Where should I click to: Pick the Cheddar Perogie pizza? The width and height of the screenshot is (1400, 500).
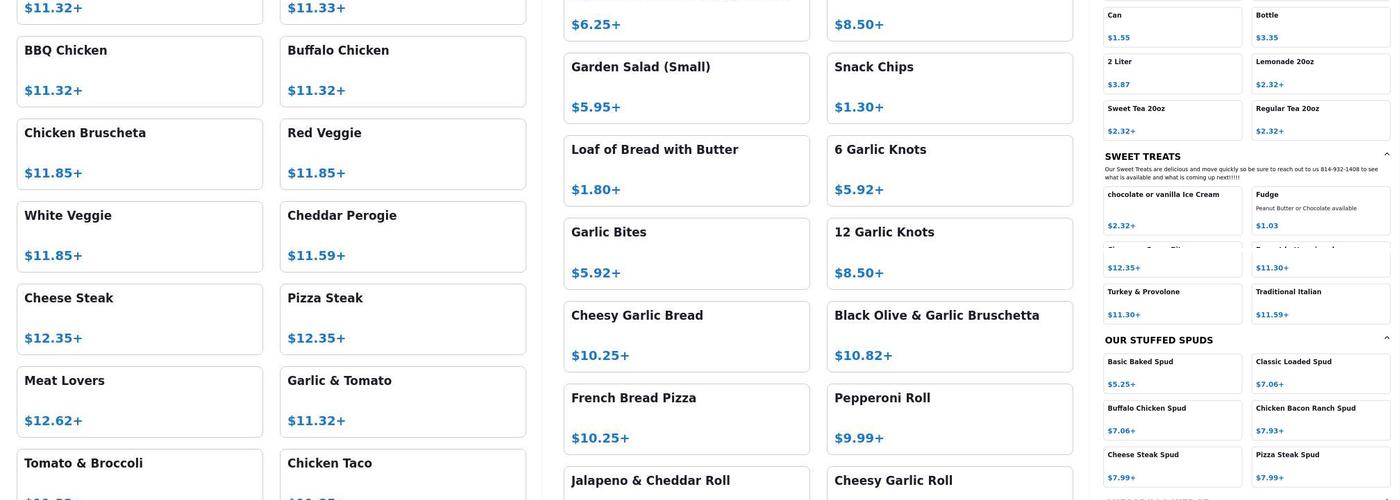coord(402,236)
